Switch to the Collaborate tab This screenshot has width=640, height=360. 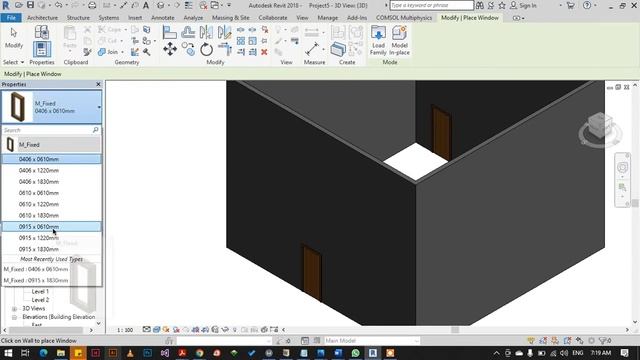273,18
